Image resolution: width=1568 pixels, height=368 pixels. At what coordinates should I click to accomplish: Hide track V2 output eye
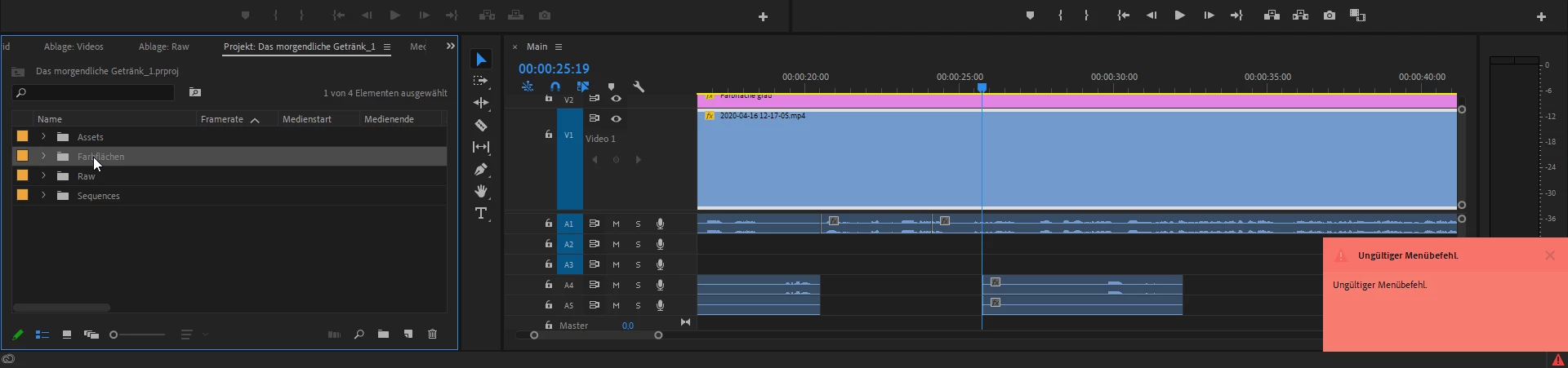(x=617, y=99)
